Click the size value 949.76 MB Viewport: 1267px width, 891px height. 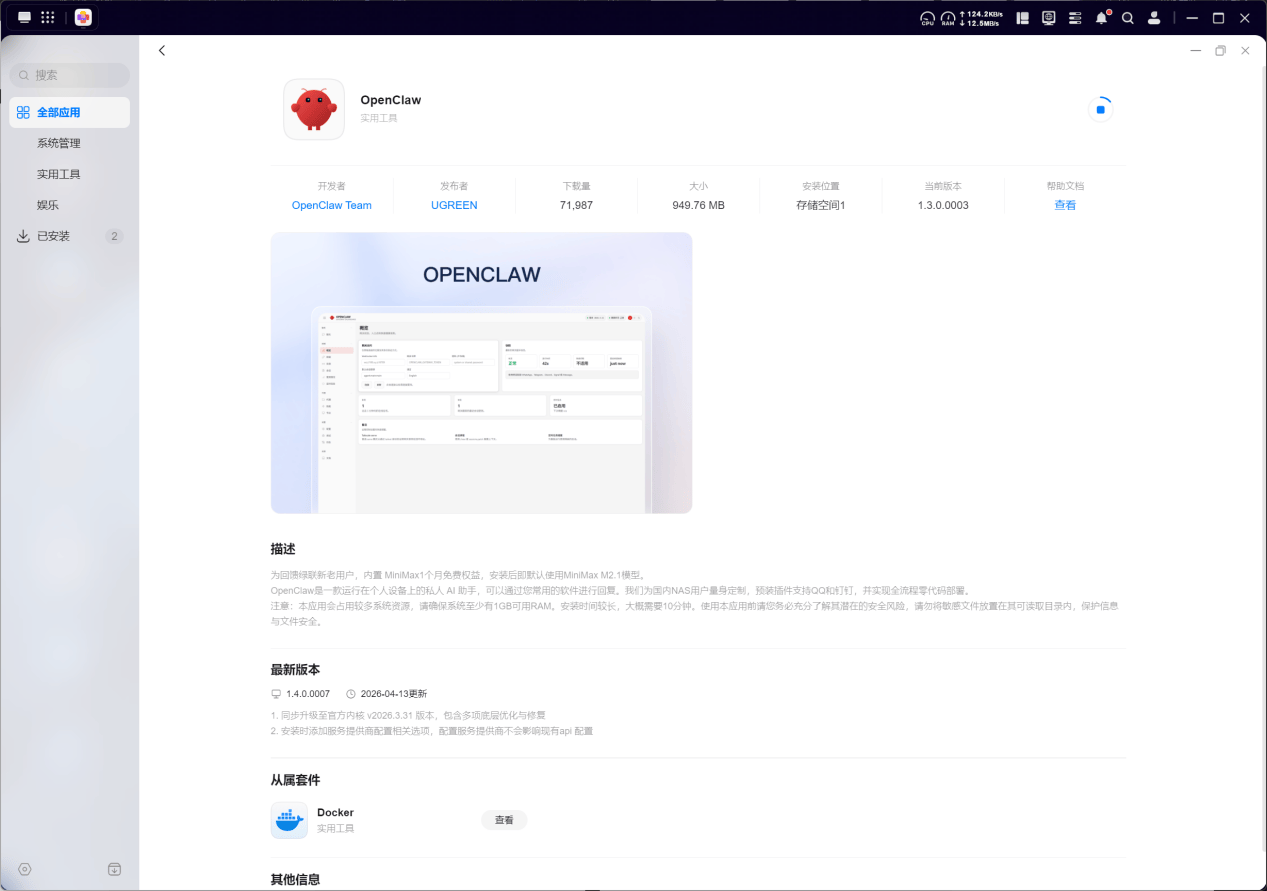coord(698,205)
